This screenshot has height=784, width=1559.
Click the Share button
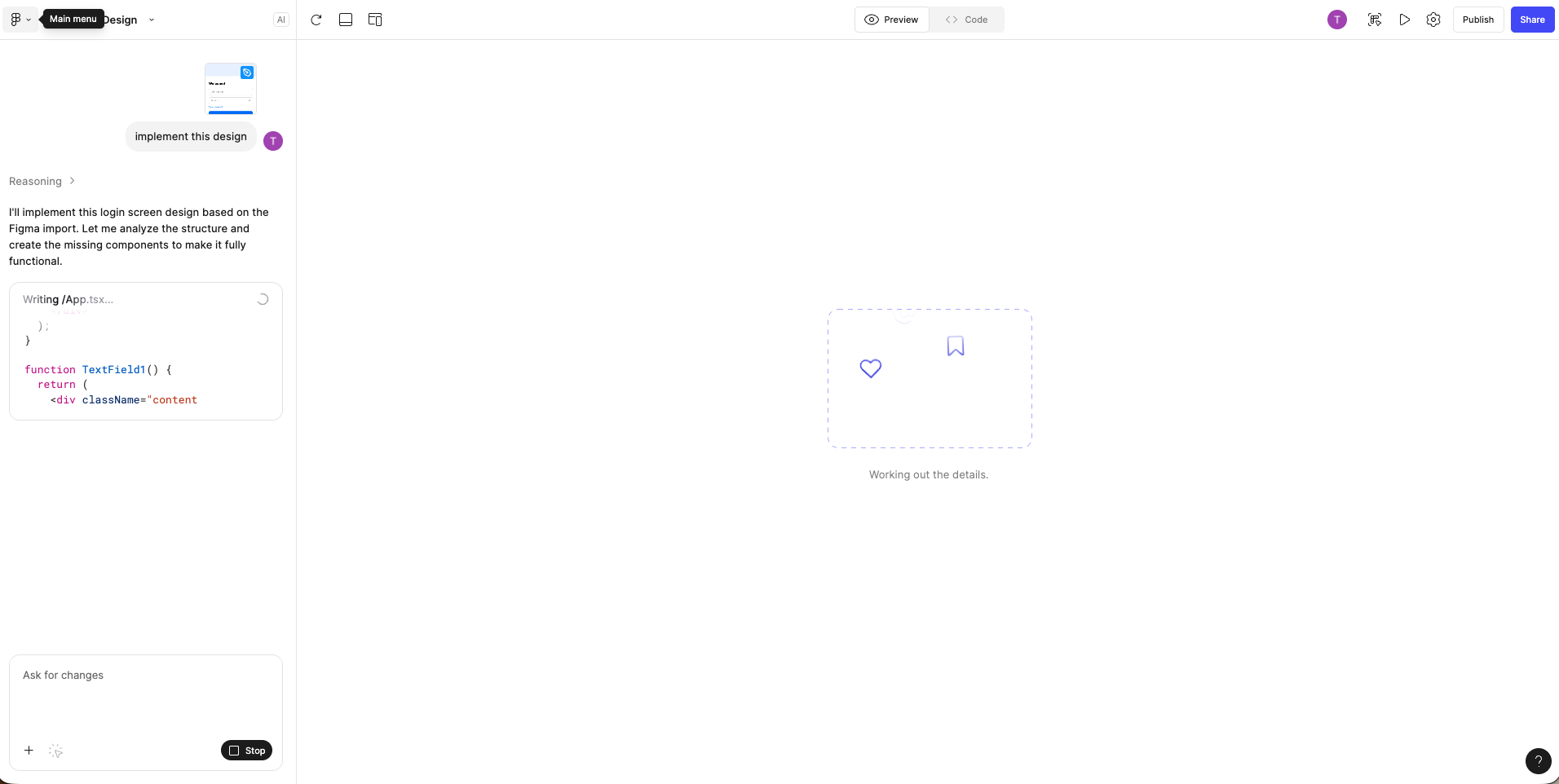coord(1534,20)
